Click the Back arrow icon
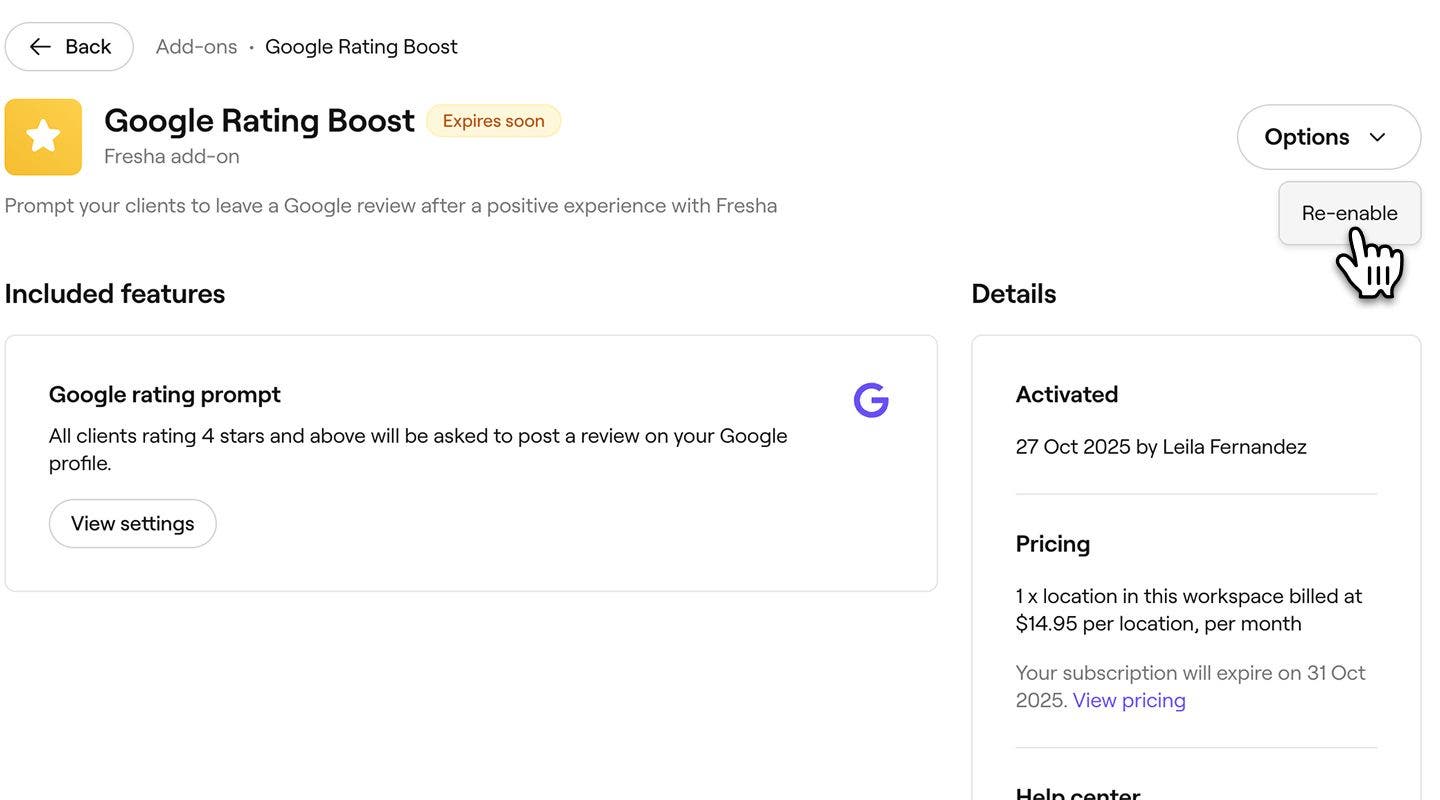The width and height of the screenshot is (1440, 800). click(x=40, y=47)
